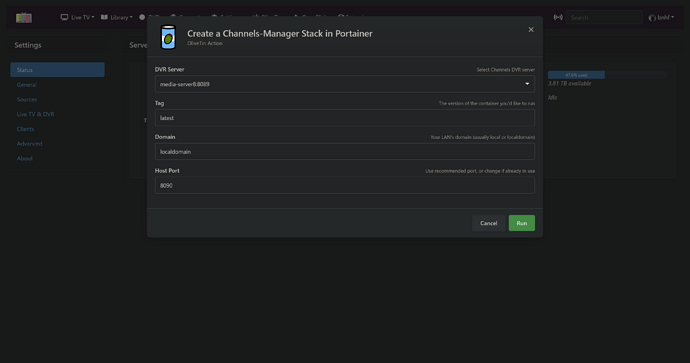Click the Channels logo in navbar

coord(24,18)
